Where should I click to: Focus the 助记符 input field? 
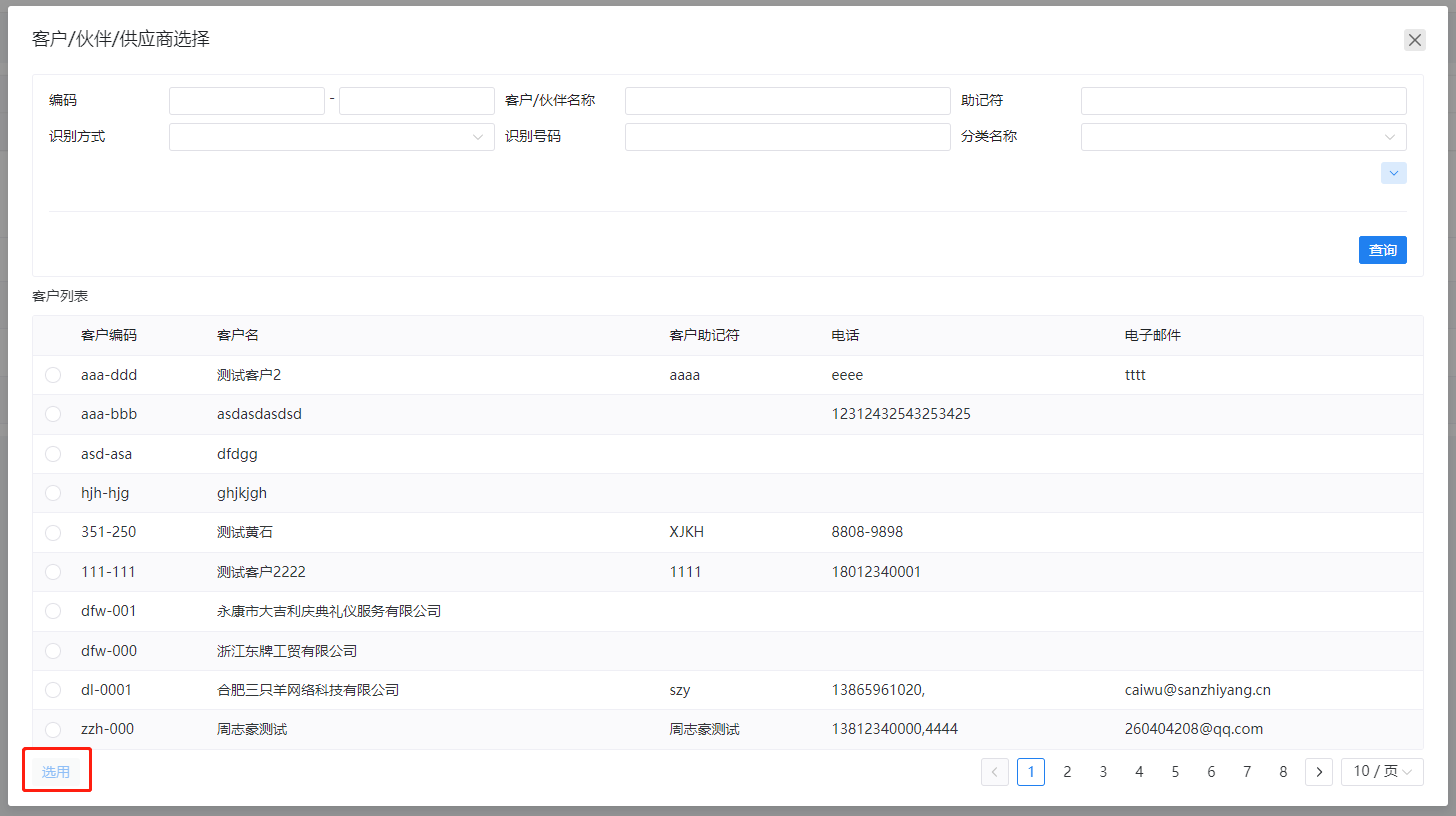click(1244, 101)
